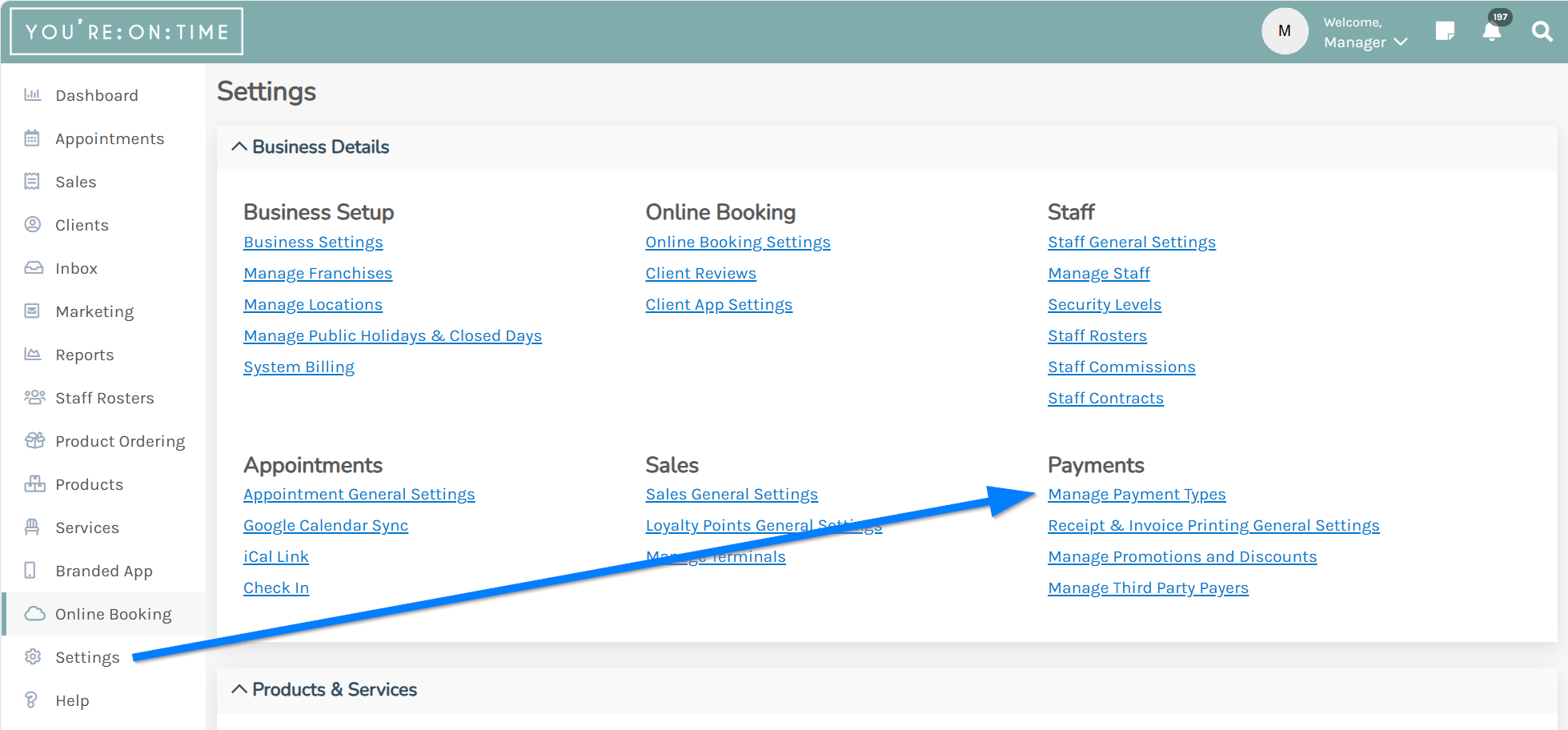
Task: Click the Staff Rosters people icon
Action: click(34, 397)
